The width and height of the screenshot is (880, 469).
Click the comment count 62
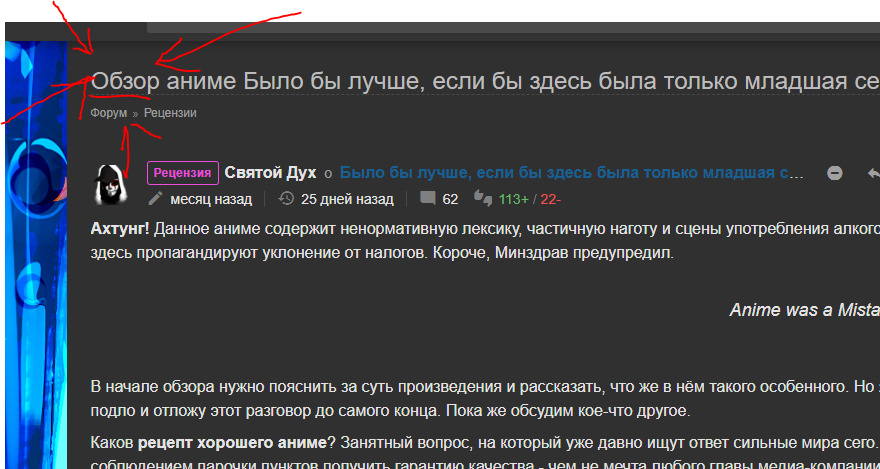pos(450,199)
